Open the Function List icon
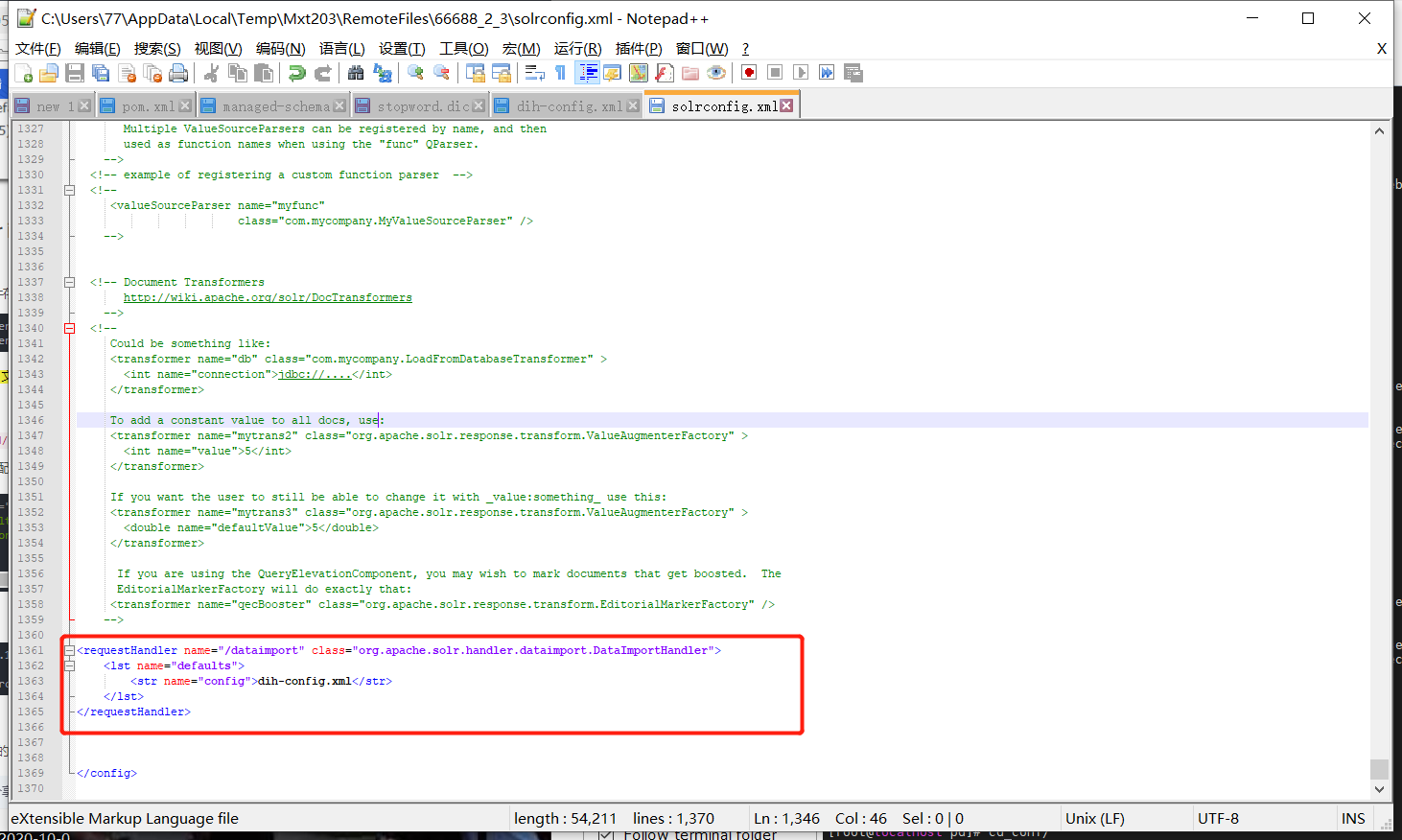The image size is (1402, 840). pos(664,73)
